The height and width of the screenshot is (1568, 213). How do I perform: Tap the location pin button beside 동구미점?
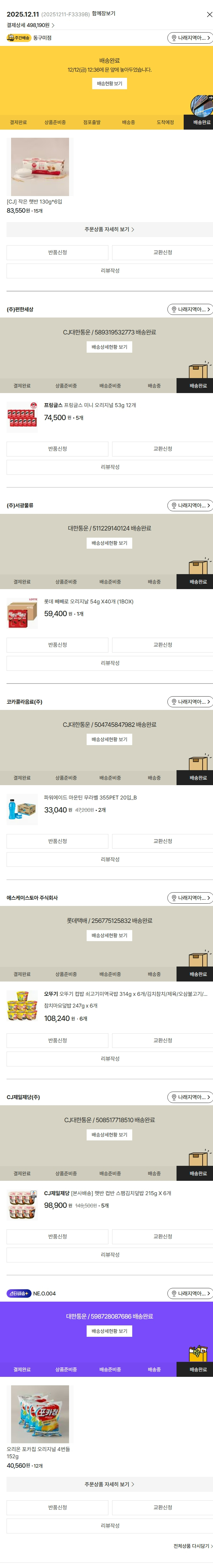190,38
